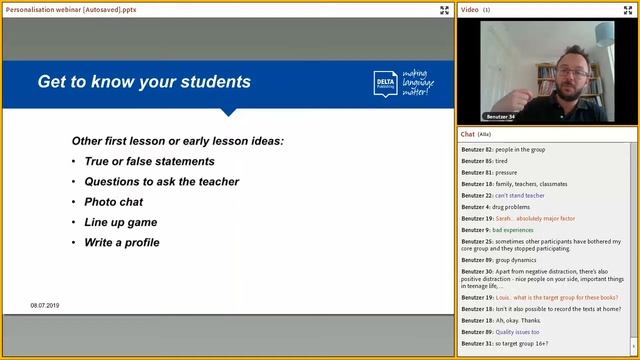Click Benutzer 25 message about core group

541,245
